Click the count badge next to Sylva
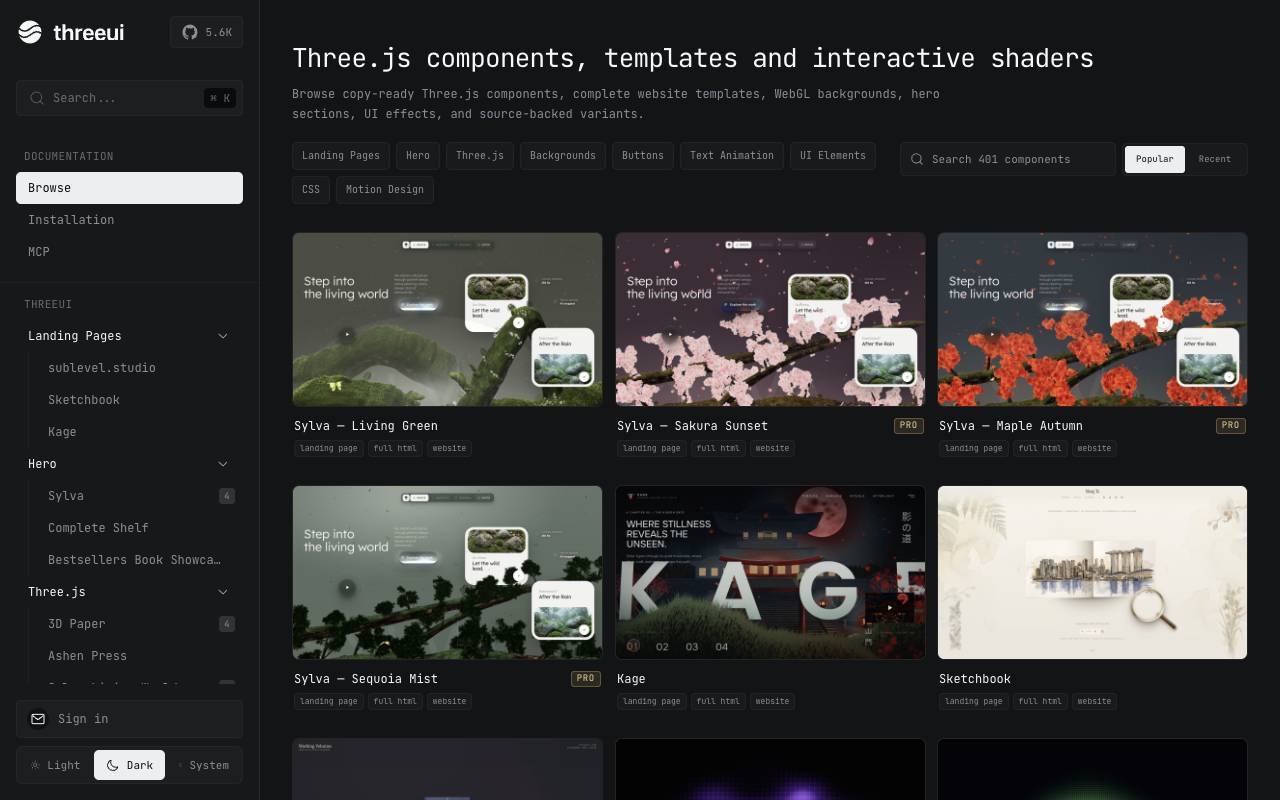 (x=227, y=496)
